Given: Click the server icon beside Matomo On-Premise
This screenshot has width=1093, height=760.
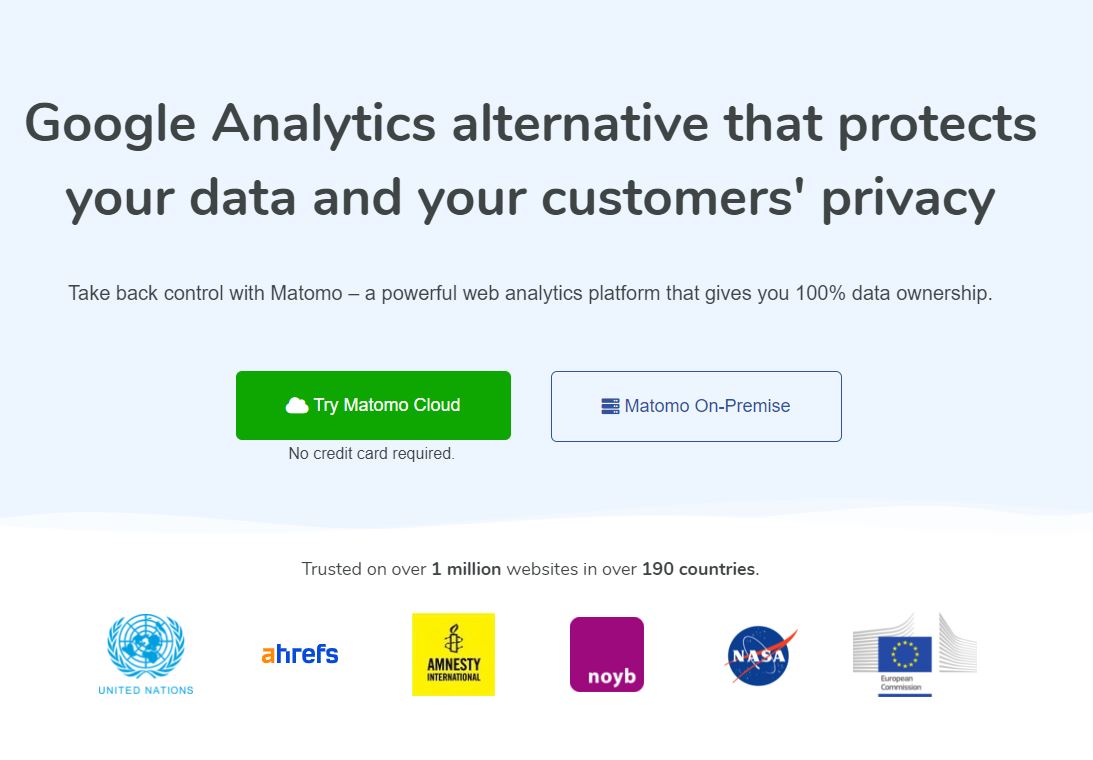Looking at the screenshot, I should [610, 406].
